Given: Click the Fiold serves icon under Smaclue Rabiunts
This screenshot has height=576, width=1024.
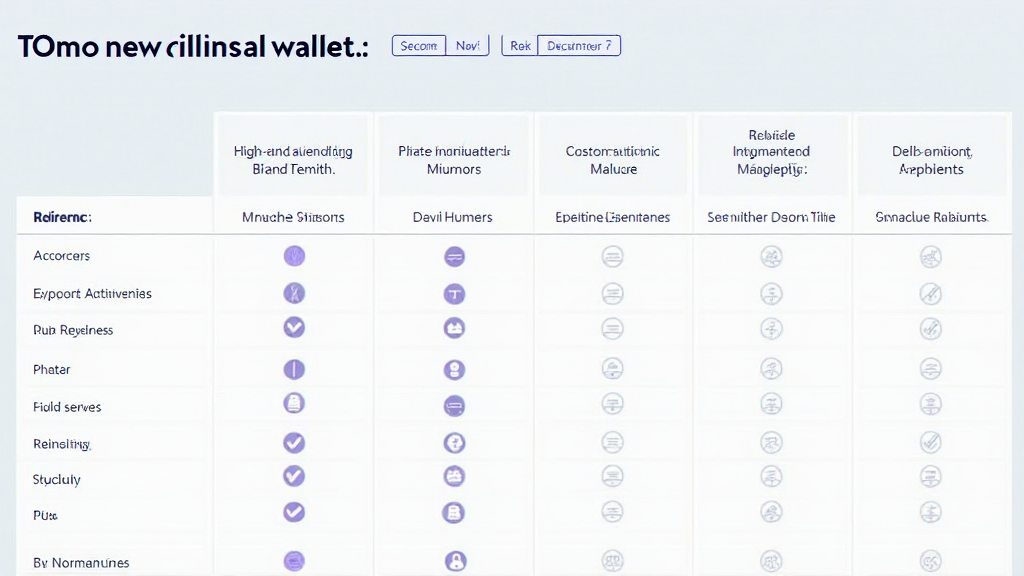Looking at the screenshot, I should click(x=930, y=405).
